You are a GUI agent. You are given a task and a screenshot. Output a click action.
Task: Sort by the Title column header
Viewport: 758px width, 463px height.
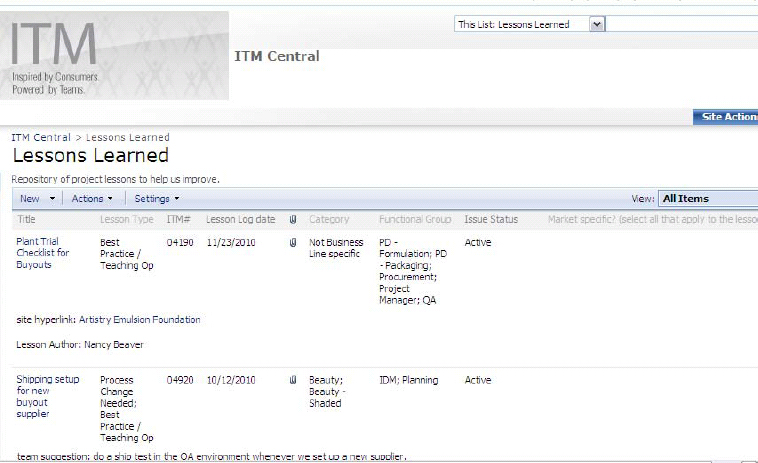(x=27, y=219)
